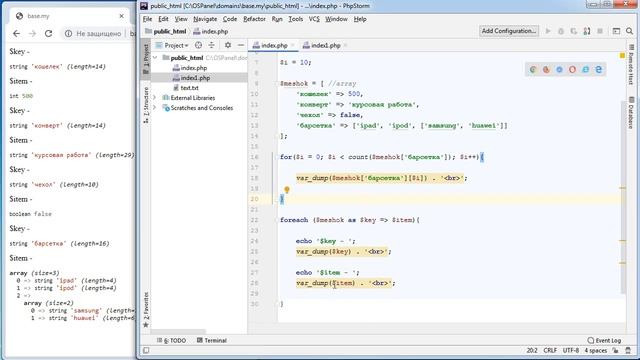Click the Stop toolbar icon
The width and height of the screenshot is (640, 360).
600,31
